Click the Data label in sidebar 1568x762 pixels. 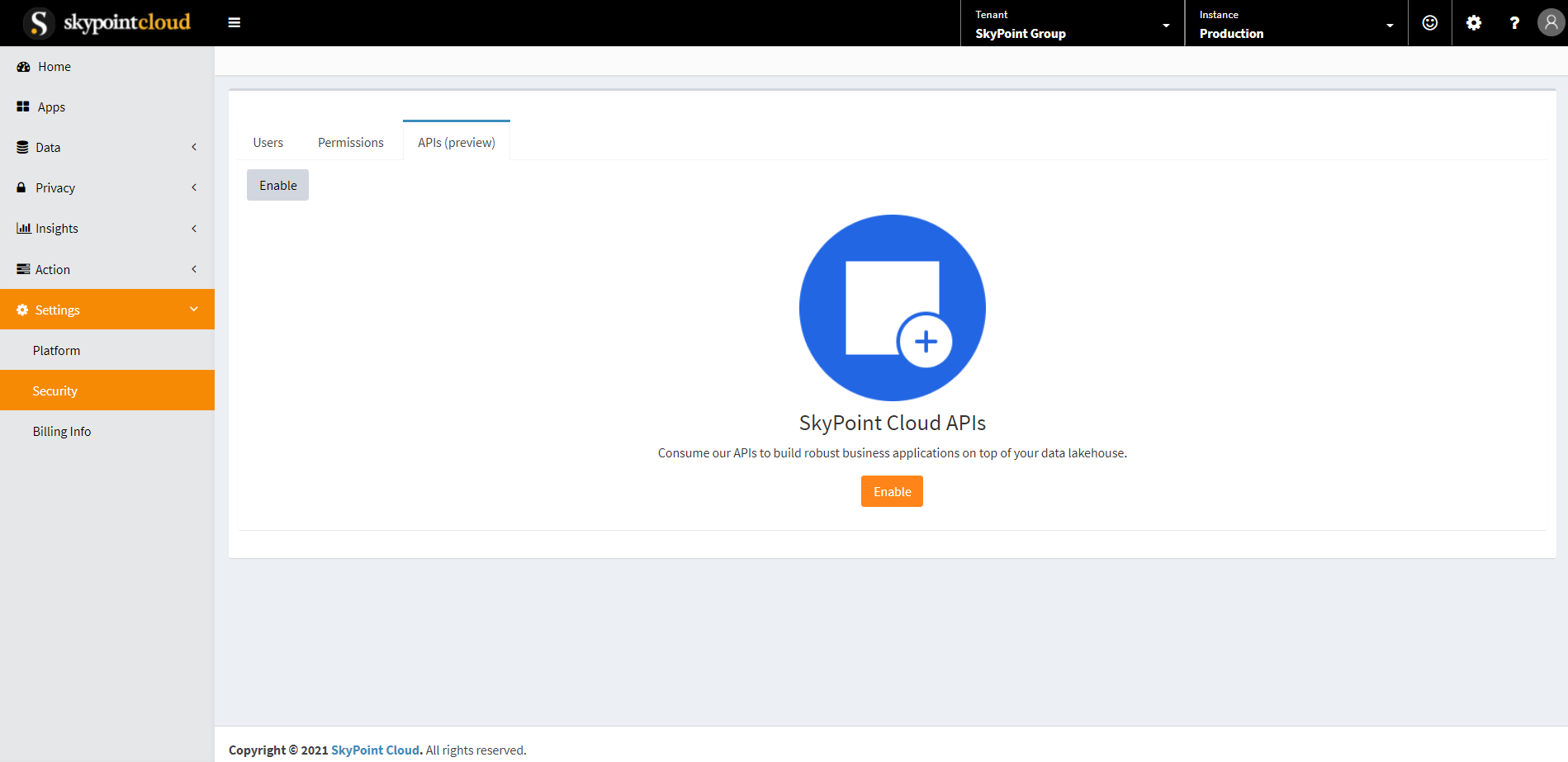[x=48, y=147]
